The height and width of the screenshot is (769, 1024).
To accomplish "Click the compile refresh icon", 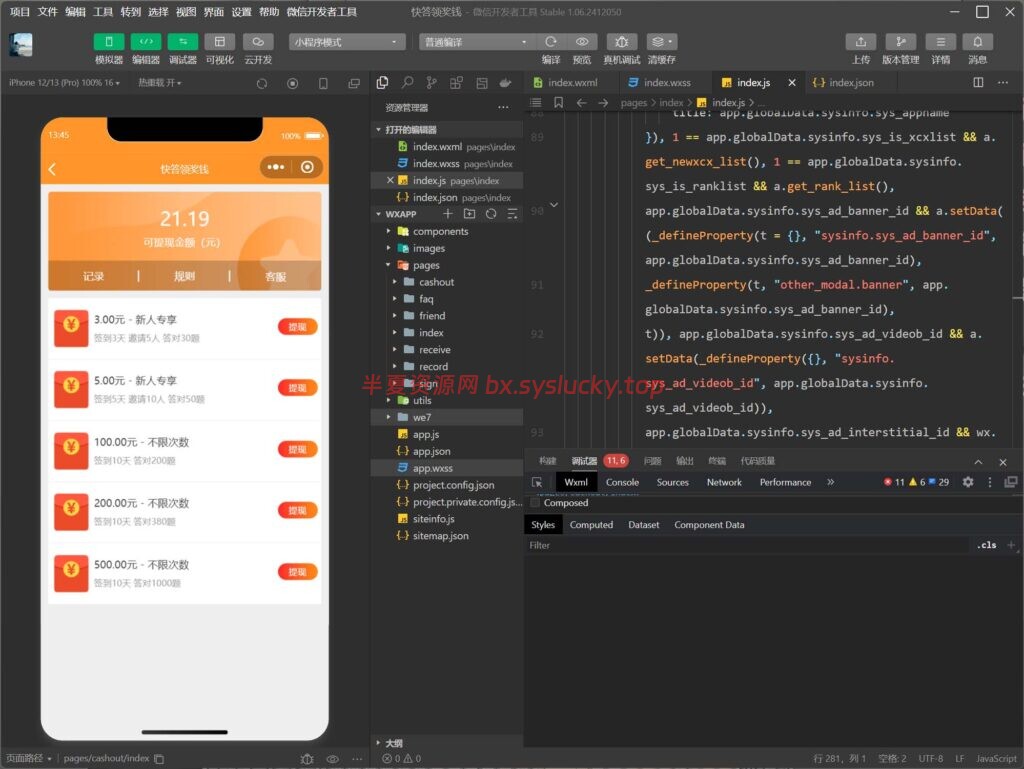I will pyautogui.click(x=551, y=42).
